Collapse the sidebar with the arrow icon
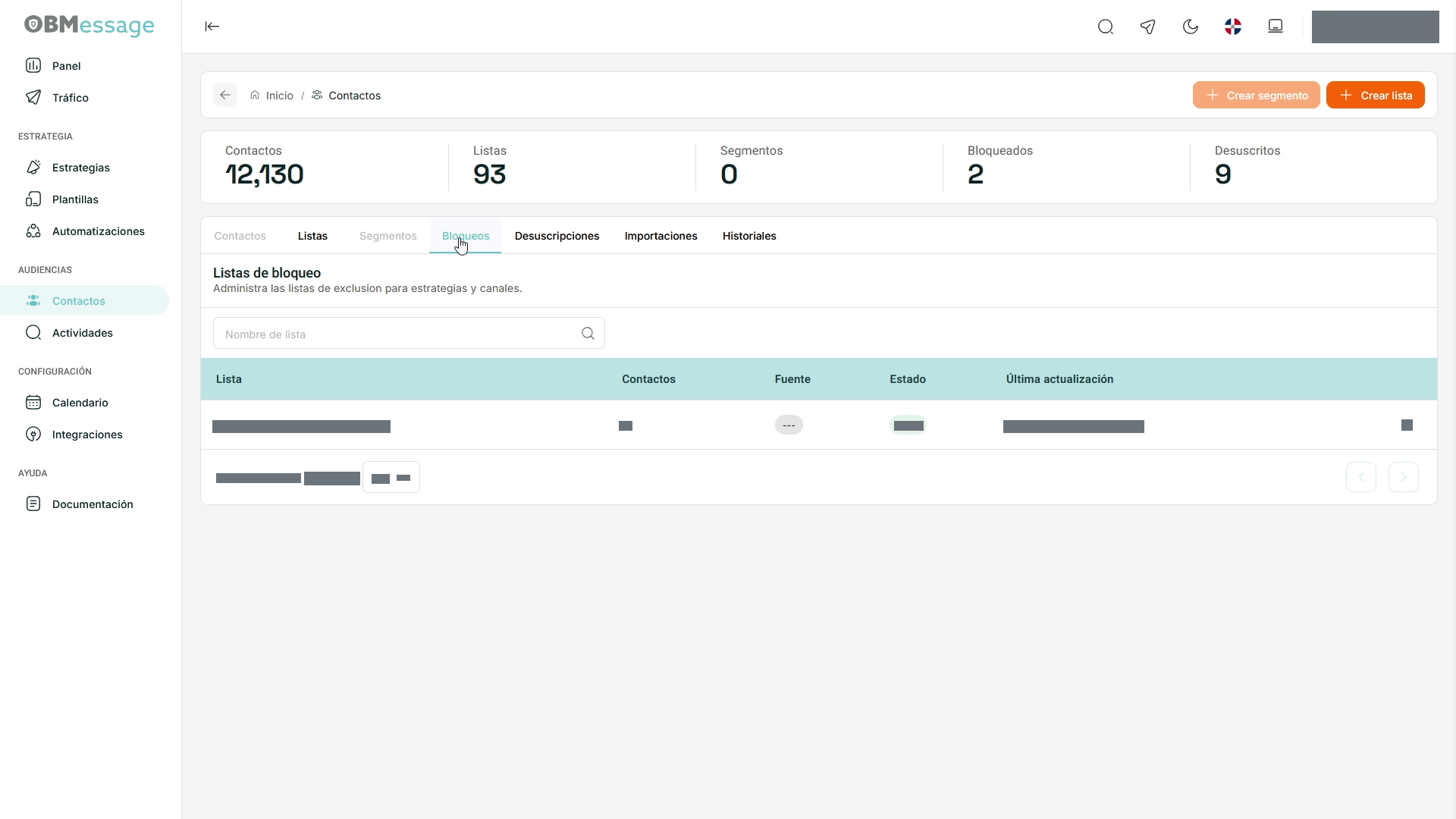The height and width of the screenshot is (819, 1456). [x=212, y=27]
